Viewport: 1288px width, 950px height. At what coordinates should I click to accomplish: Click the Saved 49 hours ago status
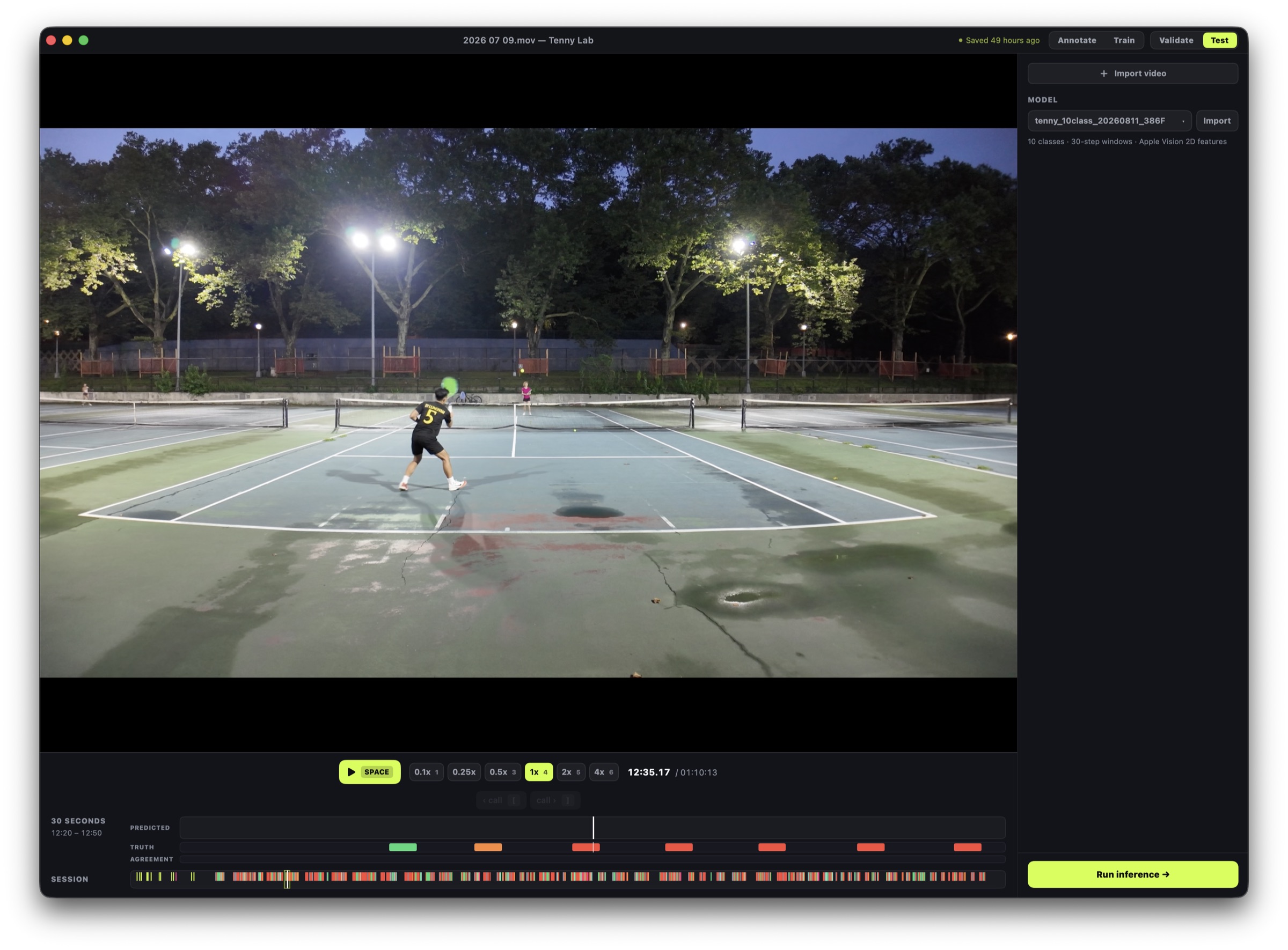pos(999,40)
